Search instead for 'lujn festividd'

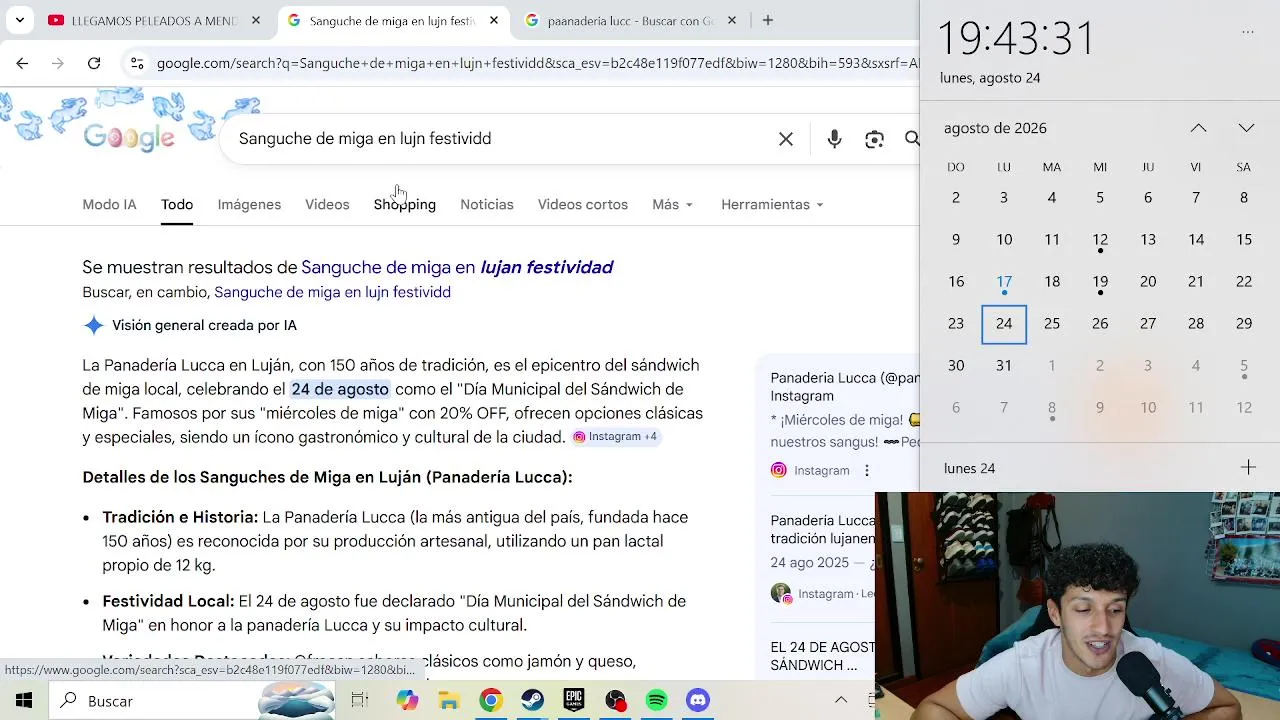[332, 292]
